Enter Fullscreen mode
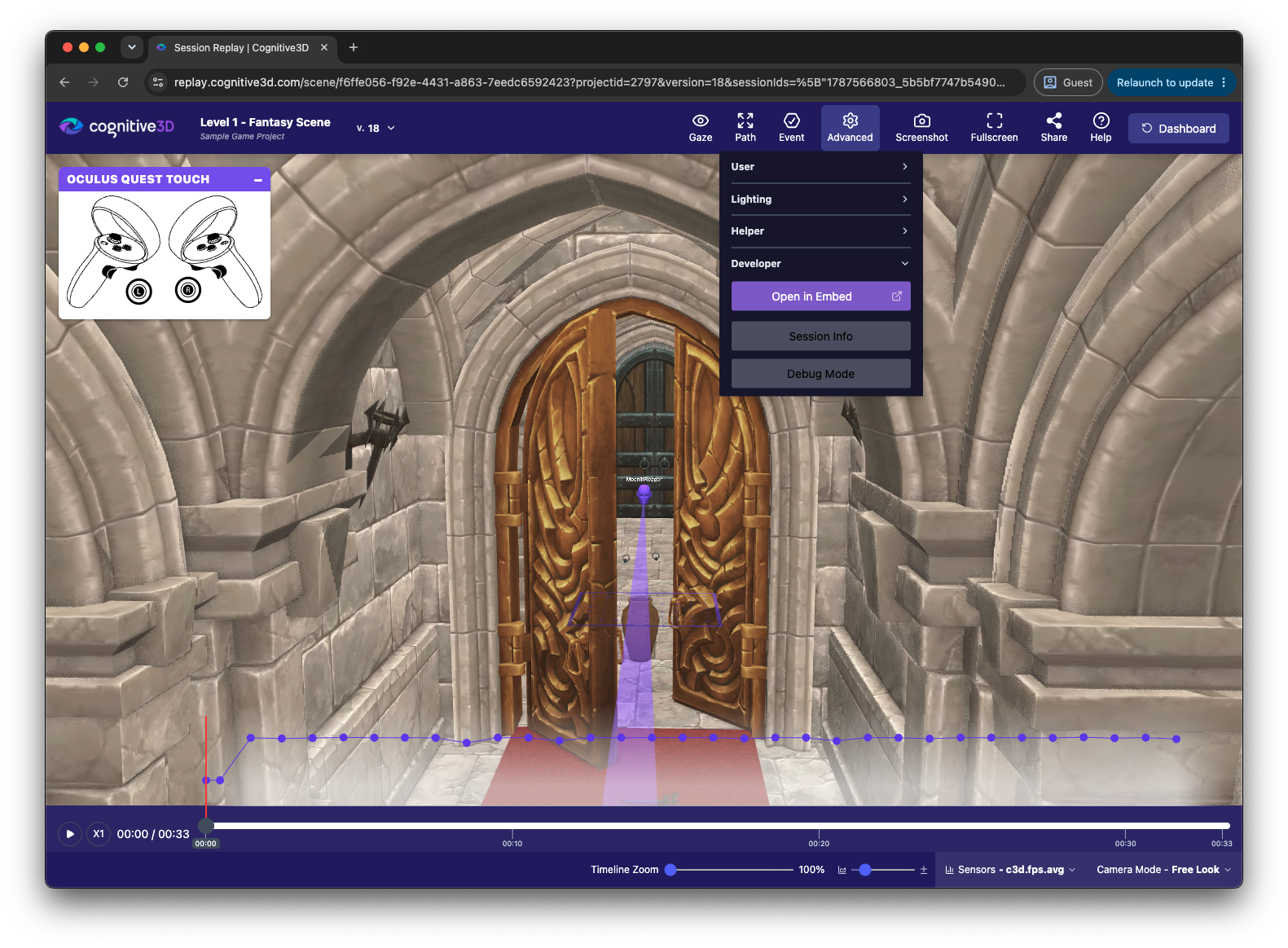 994,128
